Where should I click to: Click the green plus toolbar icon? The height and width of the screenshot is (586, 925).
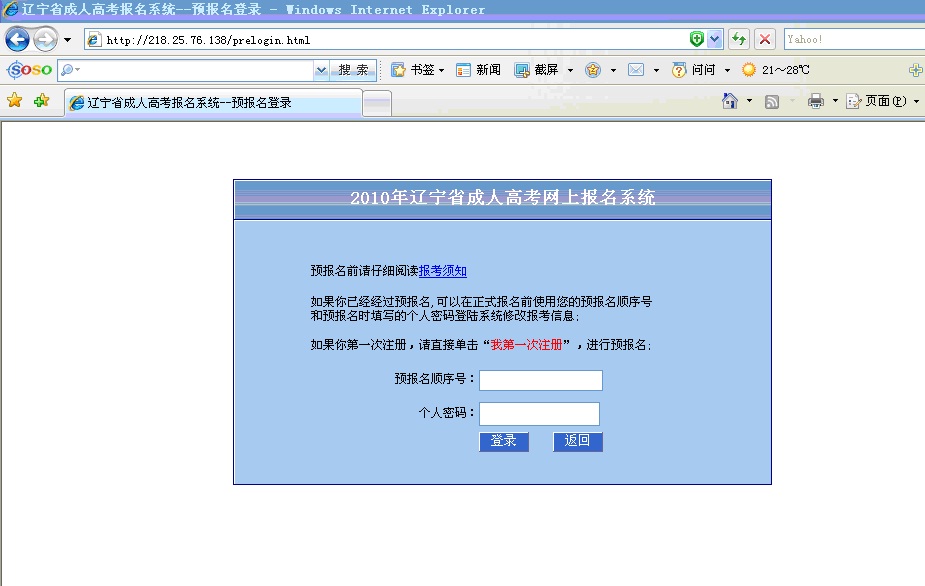916,70
